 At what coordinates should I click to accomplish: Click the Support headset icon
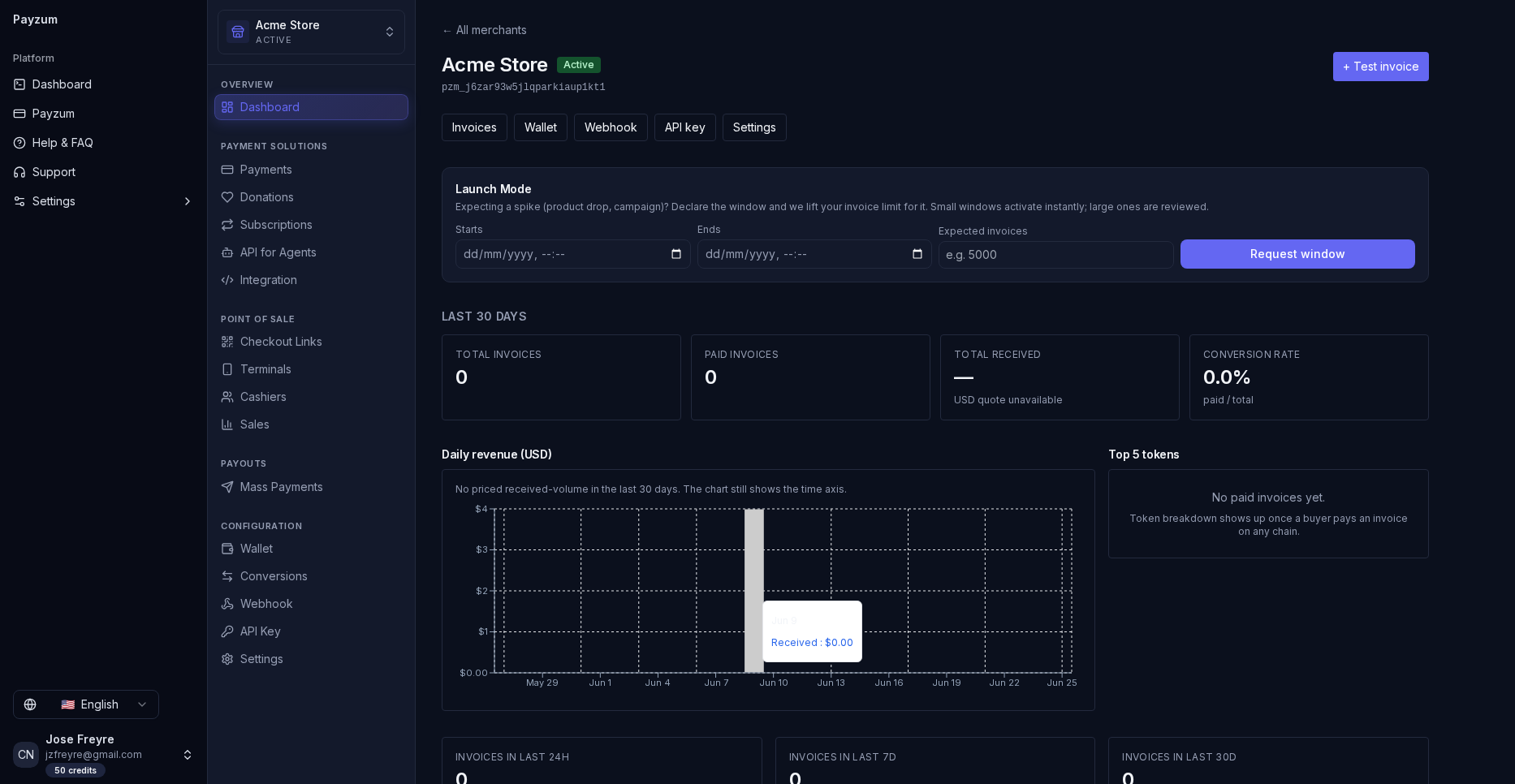[19, 172]
